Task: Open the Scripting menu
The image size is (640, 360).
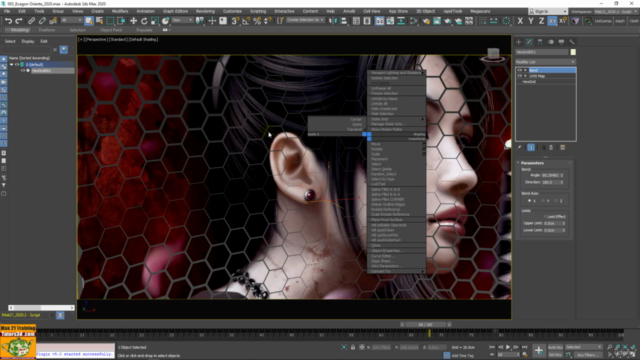Action: (258, 11)
